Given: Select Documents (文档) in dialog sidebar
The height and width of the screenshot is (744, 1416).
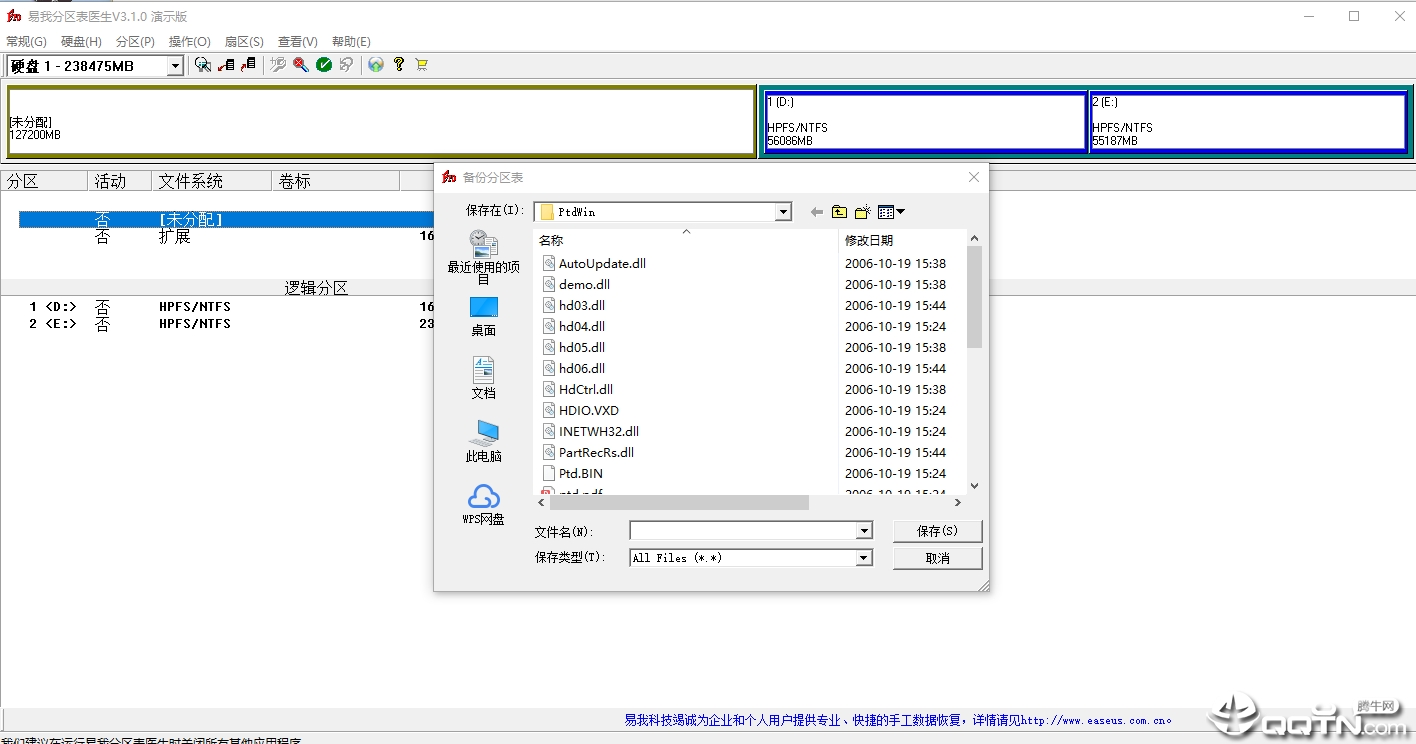Looking at the screenshot, I should point(484,379).
